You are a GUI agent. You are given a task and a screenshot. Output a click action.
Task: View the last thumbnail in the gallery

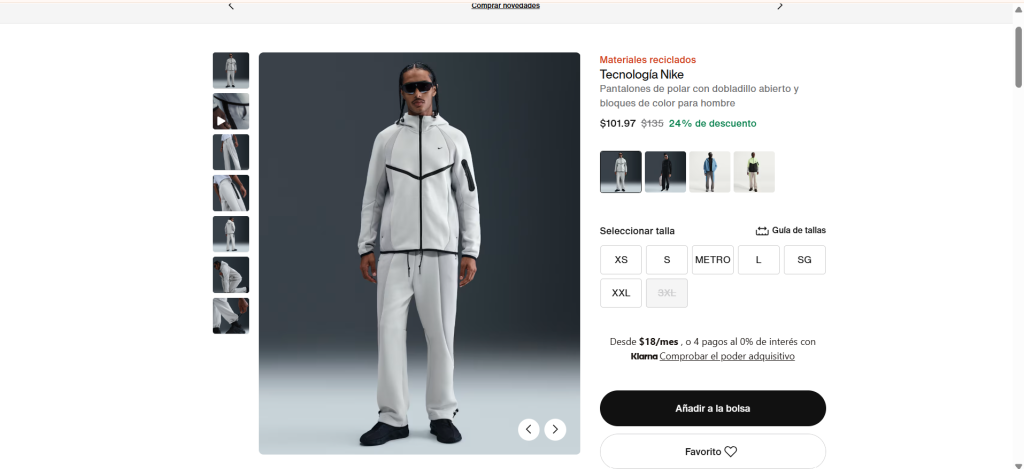point(231,316)
